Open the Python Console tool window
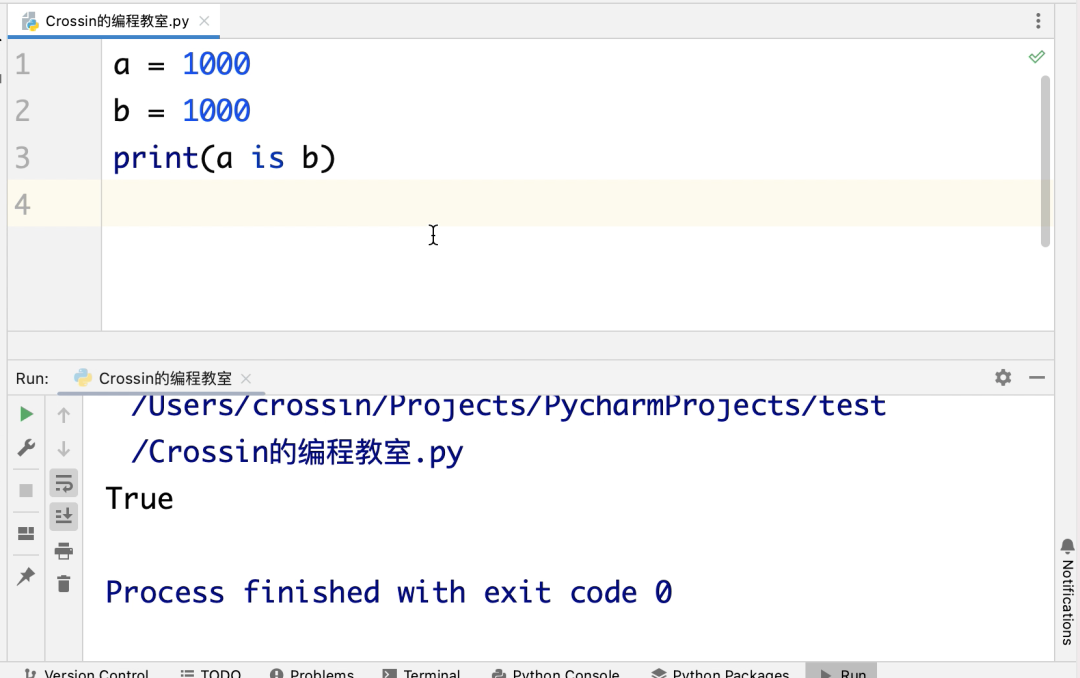 556,673
